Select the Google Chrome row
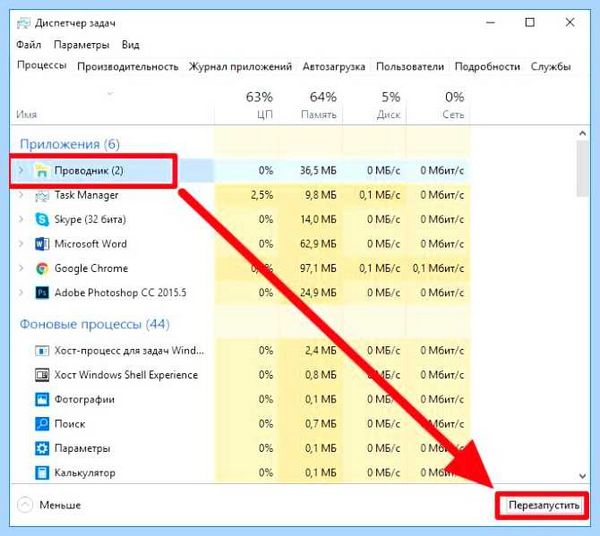This screenshot has height=536, width=600. (241, 268)
